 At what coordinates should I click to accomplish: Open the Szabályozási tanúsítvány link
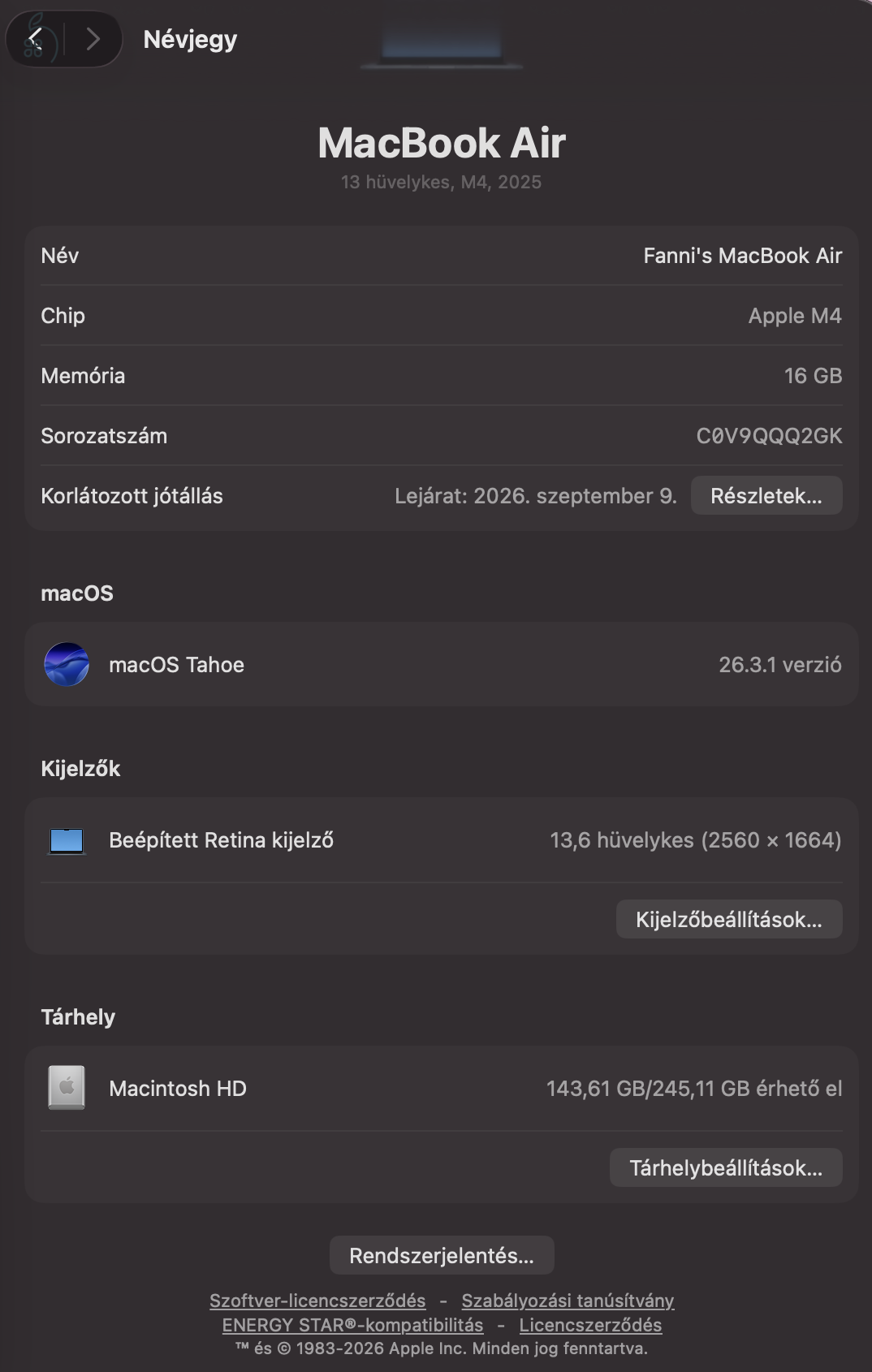(568, 1301)
